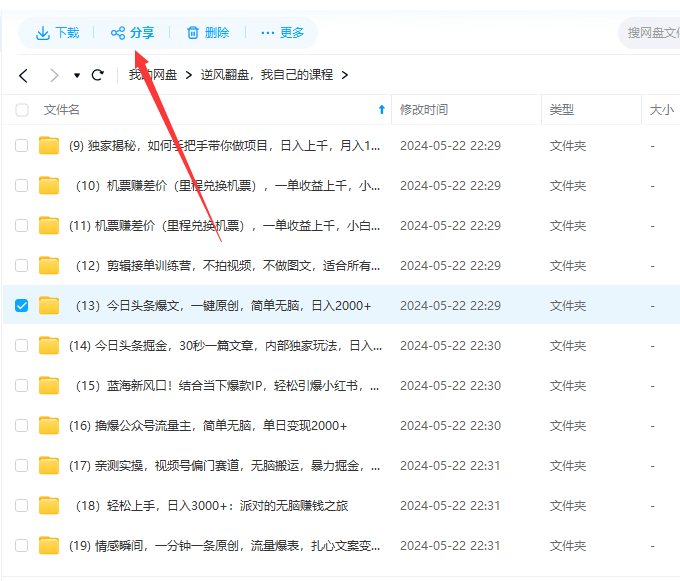Click the 文件名 sort arrow icon

pos(381,110)
